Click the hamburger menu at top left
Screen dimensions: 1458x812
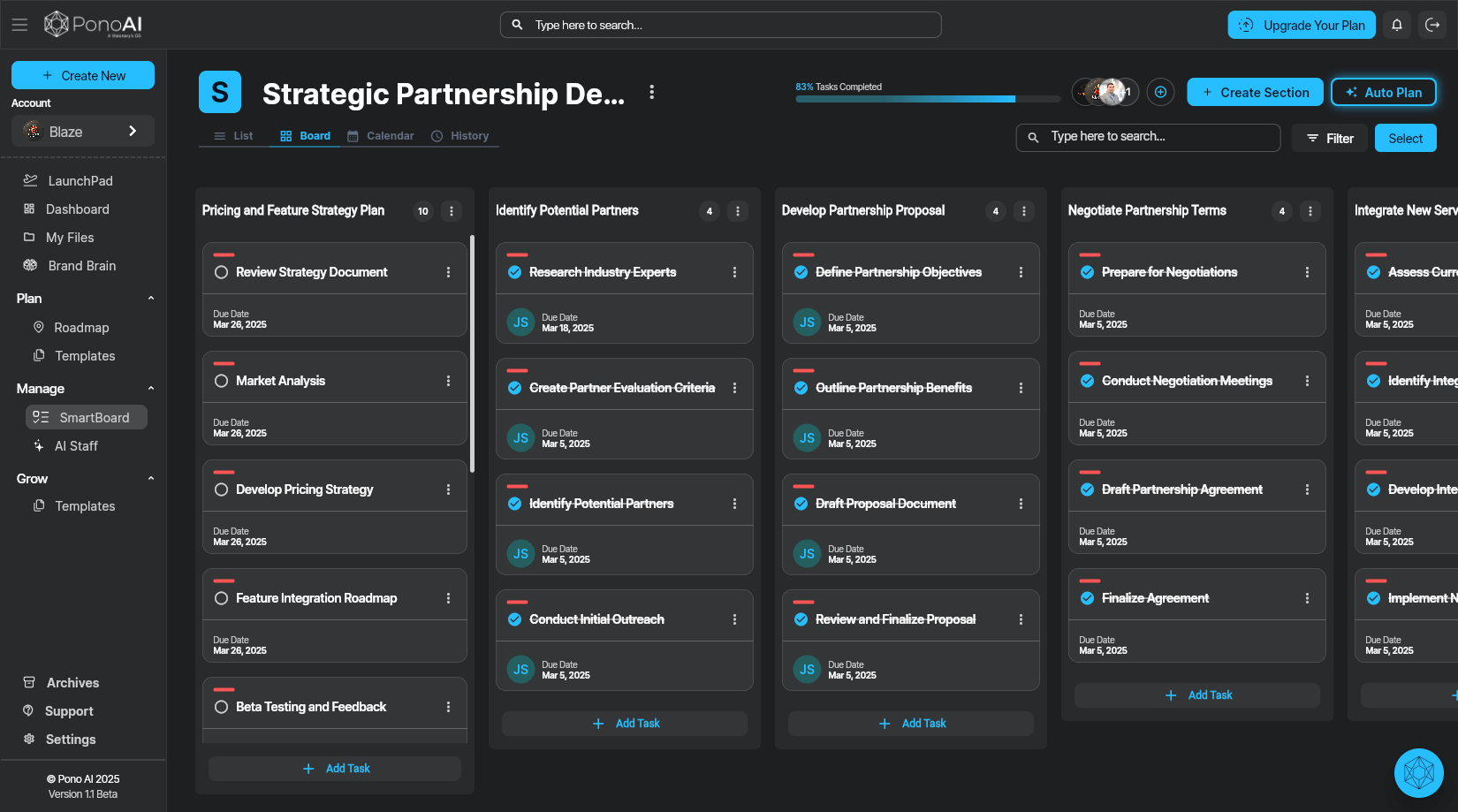(x=19, y=24)
